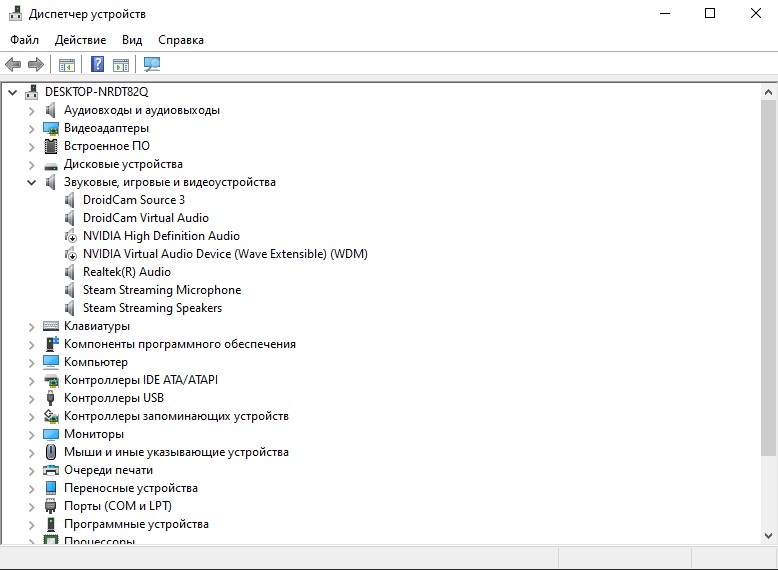Viewport: 778px width, 570px height.
Task: Click disabled-device icon of NVIDIA Virtual Audio Device
Action: pos(70,254)
